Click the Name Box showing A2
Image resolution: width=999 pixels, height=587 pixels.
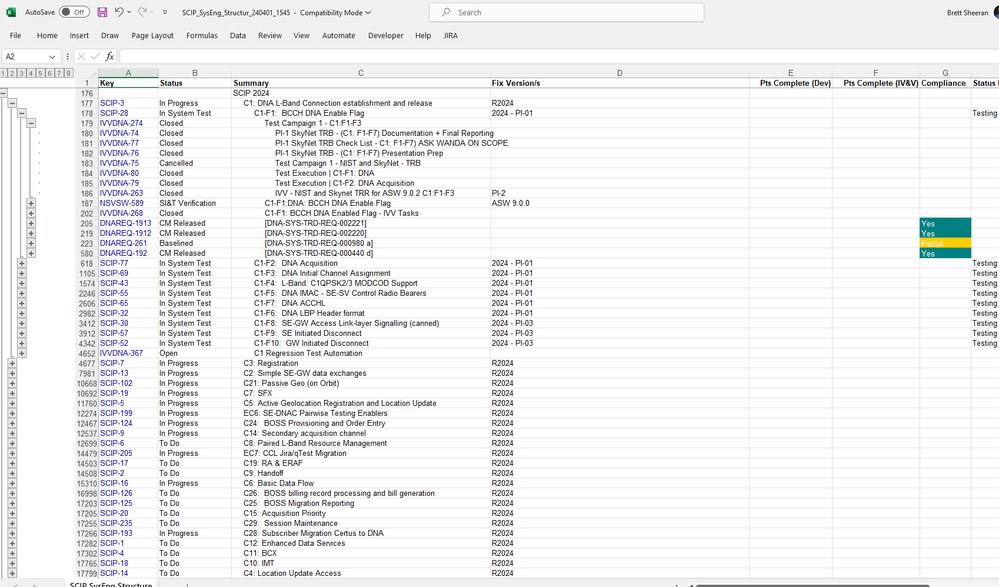point(25,57)
